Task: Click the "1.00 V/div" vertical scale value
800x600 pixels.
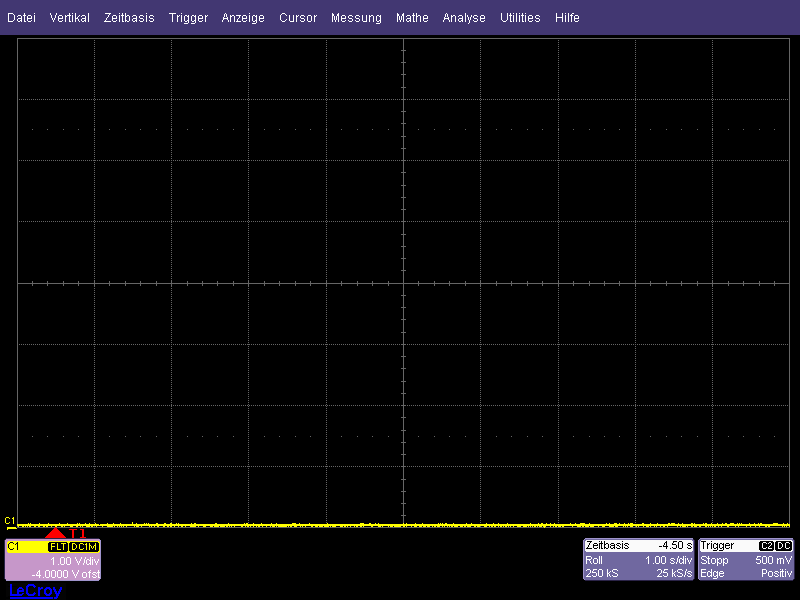Action: pos(74,561)
